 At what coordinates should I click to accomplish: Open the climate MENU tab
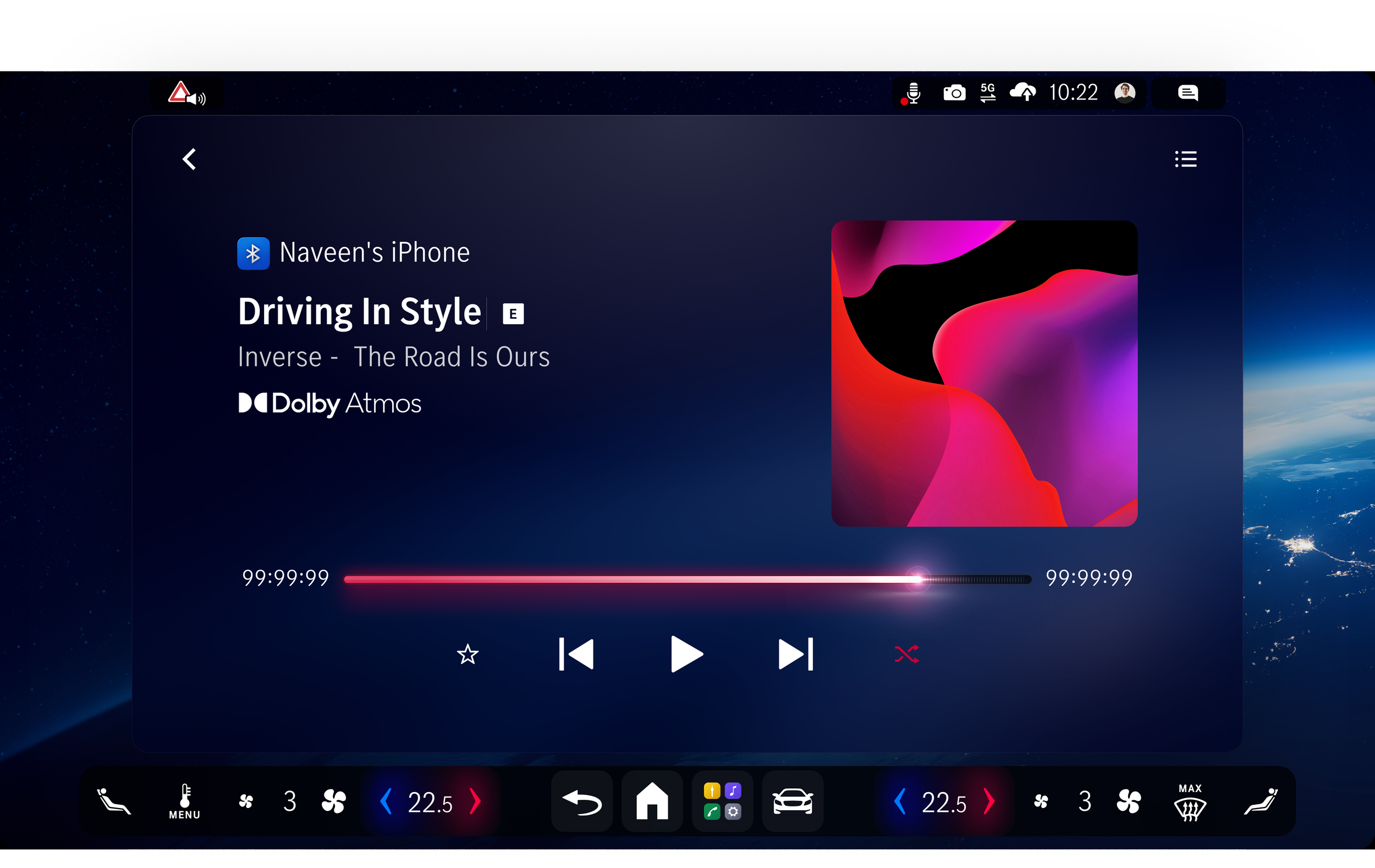[184, 801]
